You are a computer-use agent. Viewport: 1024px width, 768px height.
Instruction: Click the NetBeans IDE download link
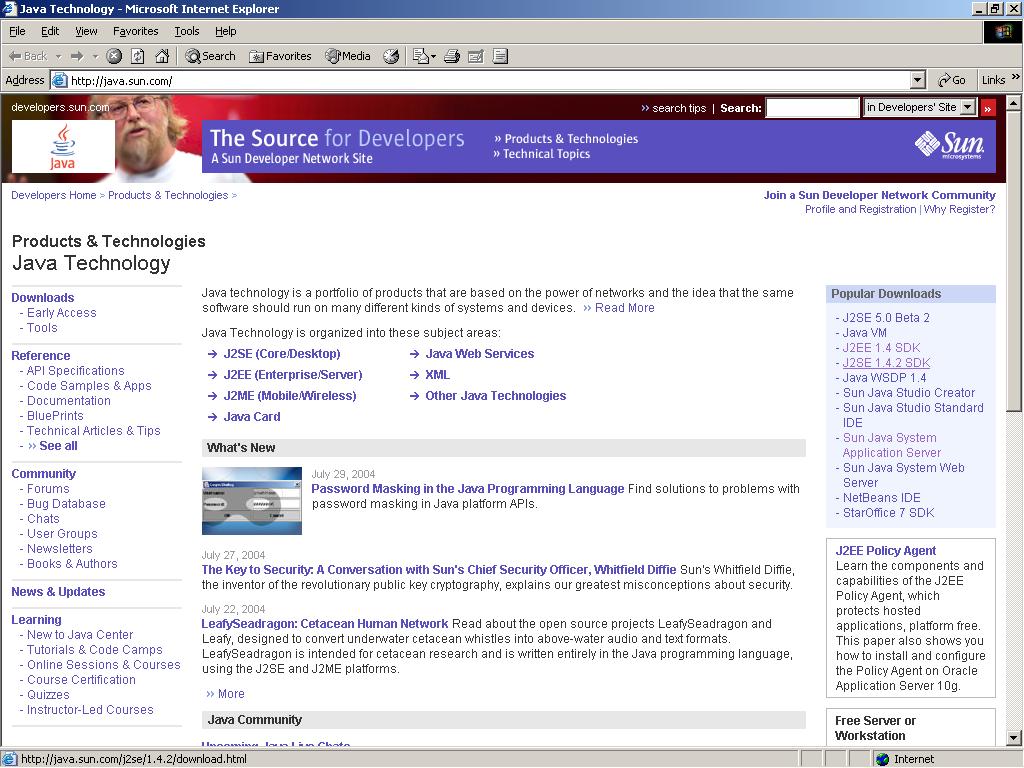pos(882,498)
